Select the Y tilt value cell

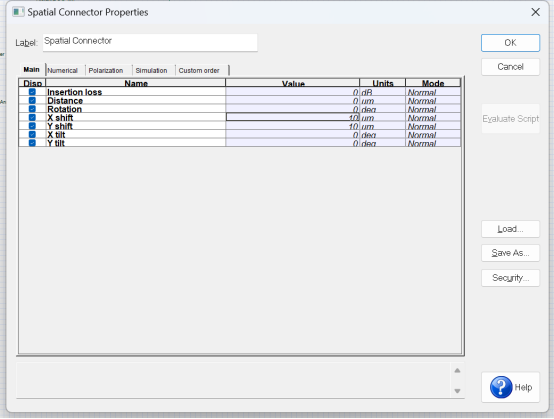tap(293, 143)
